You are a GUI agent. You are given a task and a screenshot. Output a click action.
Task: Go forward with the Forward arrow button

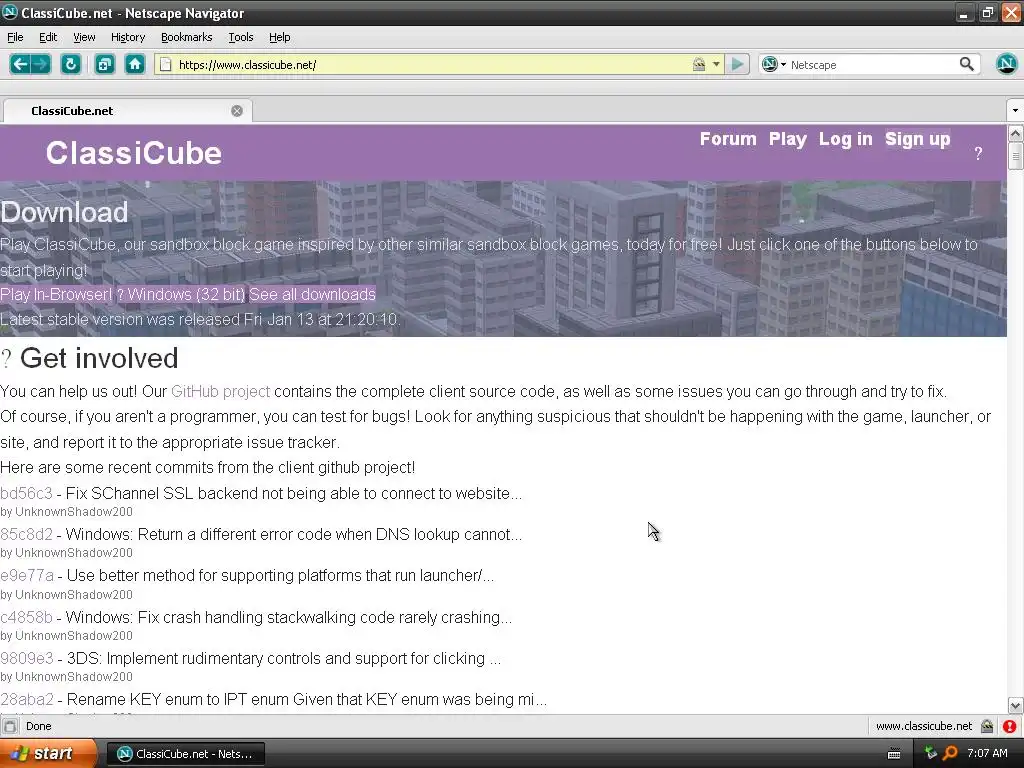click(x=41, y=64)
